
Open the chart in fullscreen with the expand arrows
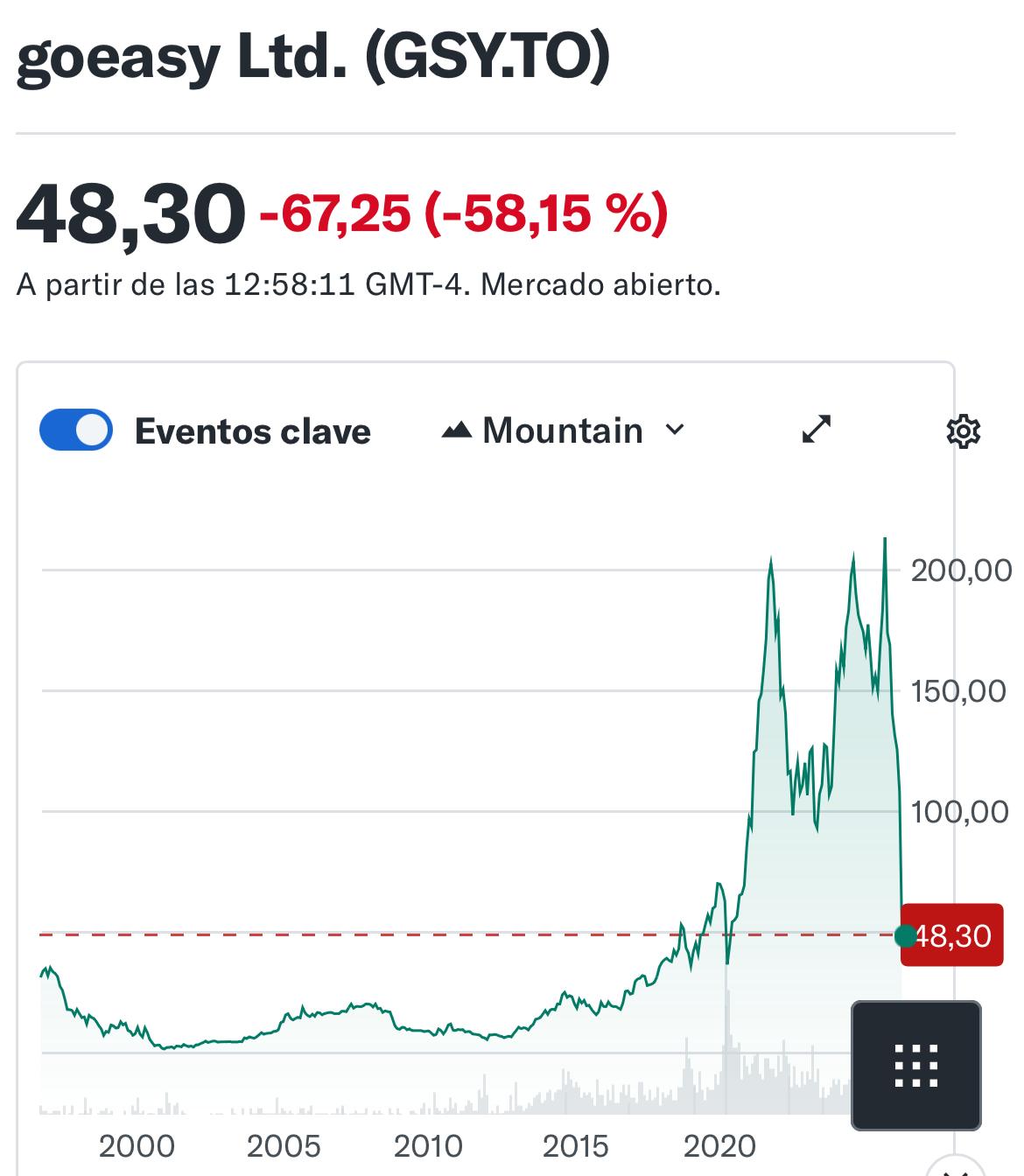[x=817, y=430]
